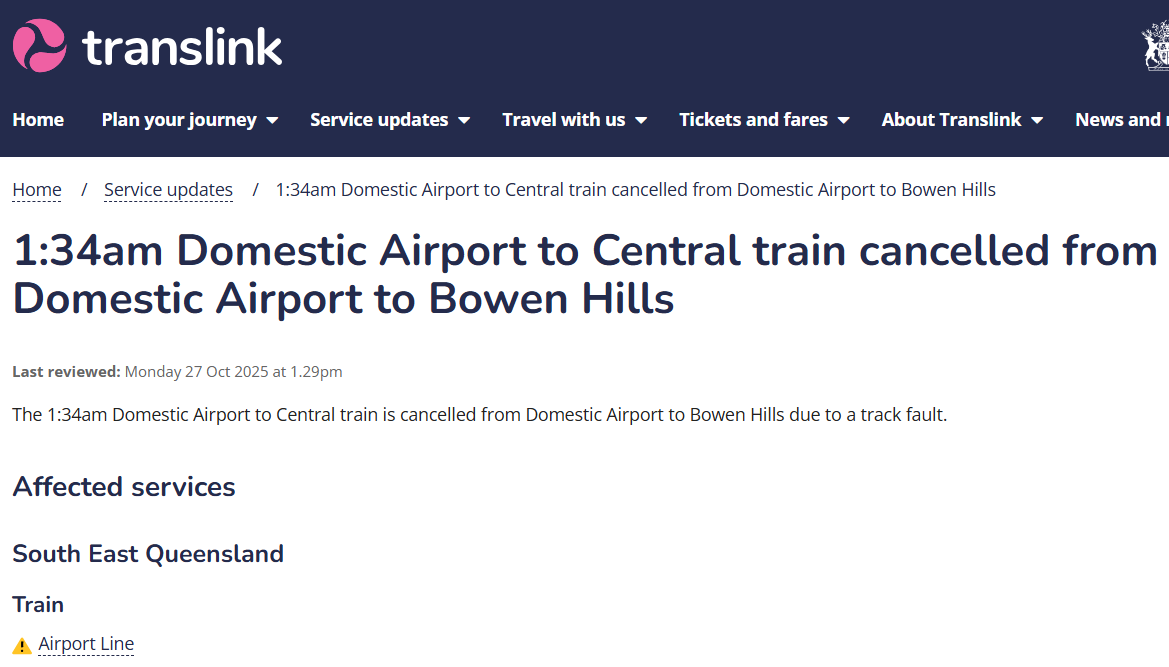Expand the Tickets and fares dropdown arrow

pyautogui.click(x=844, y=121)
